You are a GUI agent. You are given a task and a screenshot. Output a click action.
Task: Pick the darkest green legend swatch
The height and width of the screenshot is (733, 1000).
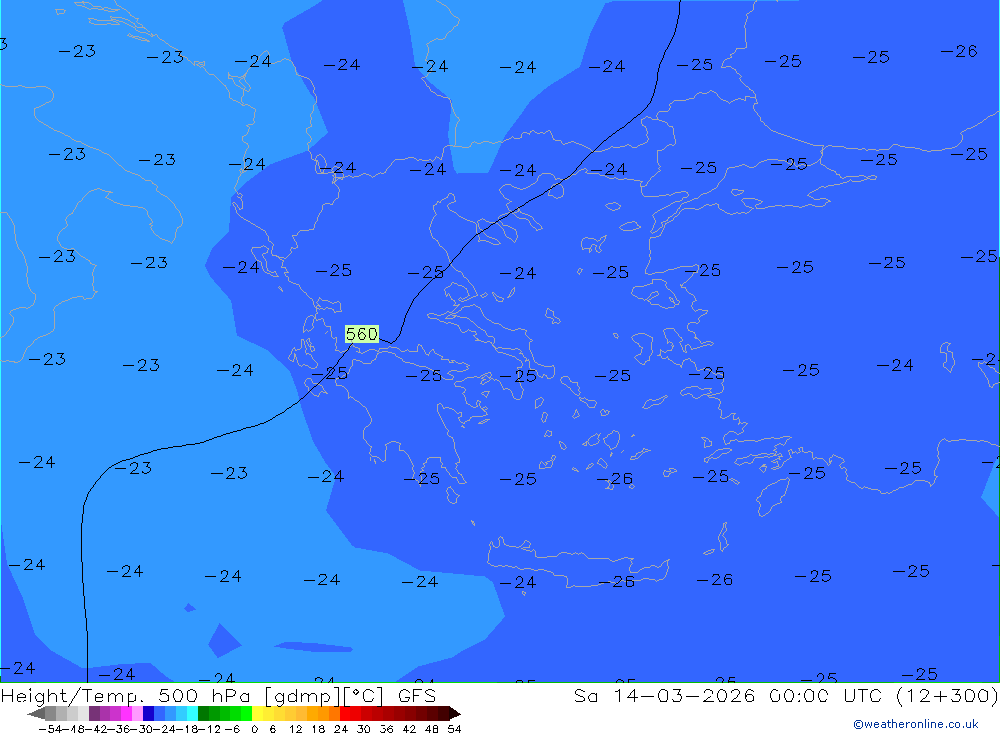(203, 713)
